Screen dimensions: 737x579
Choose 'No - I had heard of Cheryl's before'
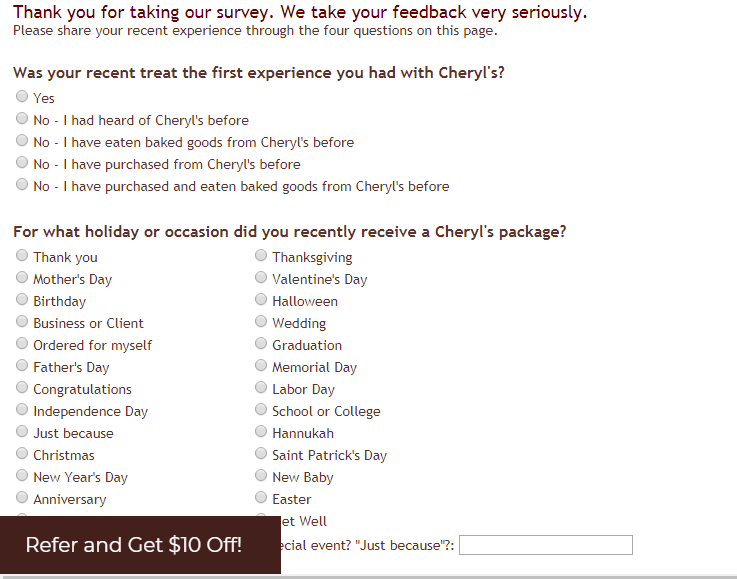(22, 119)
